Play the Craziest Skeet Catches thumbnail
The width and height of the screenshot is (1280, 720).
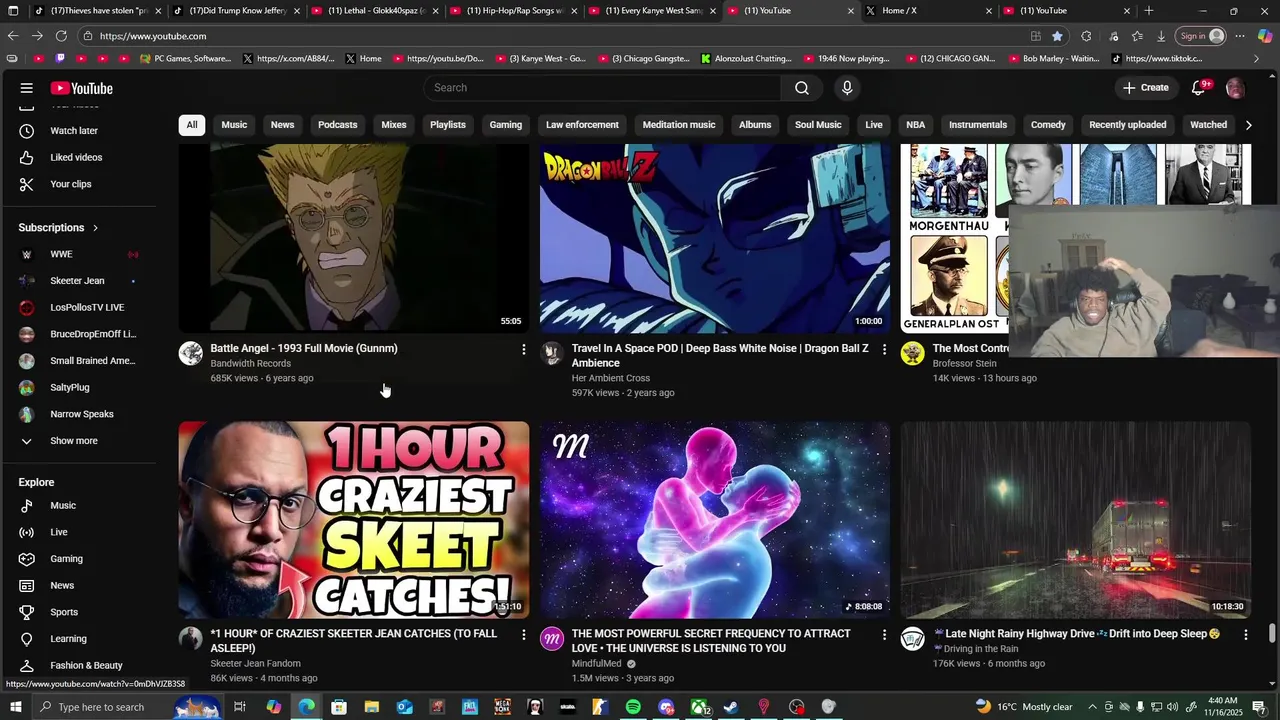pos(354,520)
